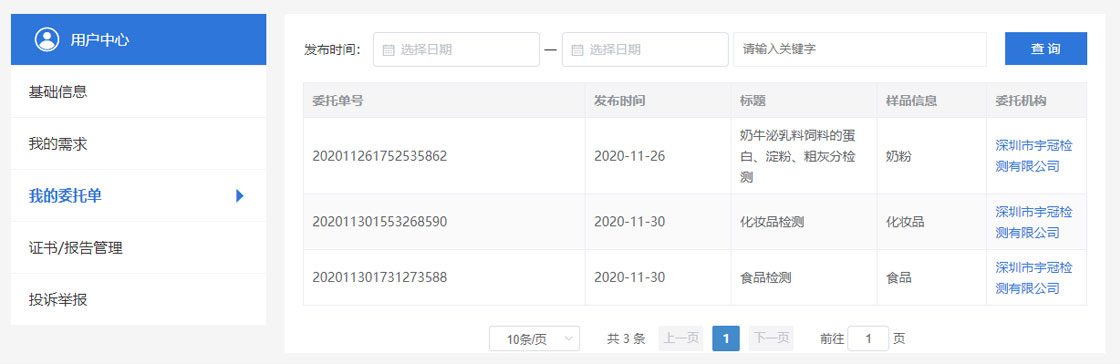
Task: Open the start date 选择日期 picker
Action: [456, 50]
